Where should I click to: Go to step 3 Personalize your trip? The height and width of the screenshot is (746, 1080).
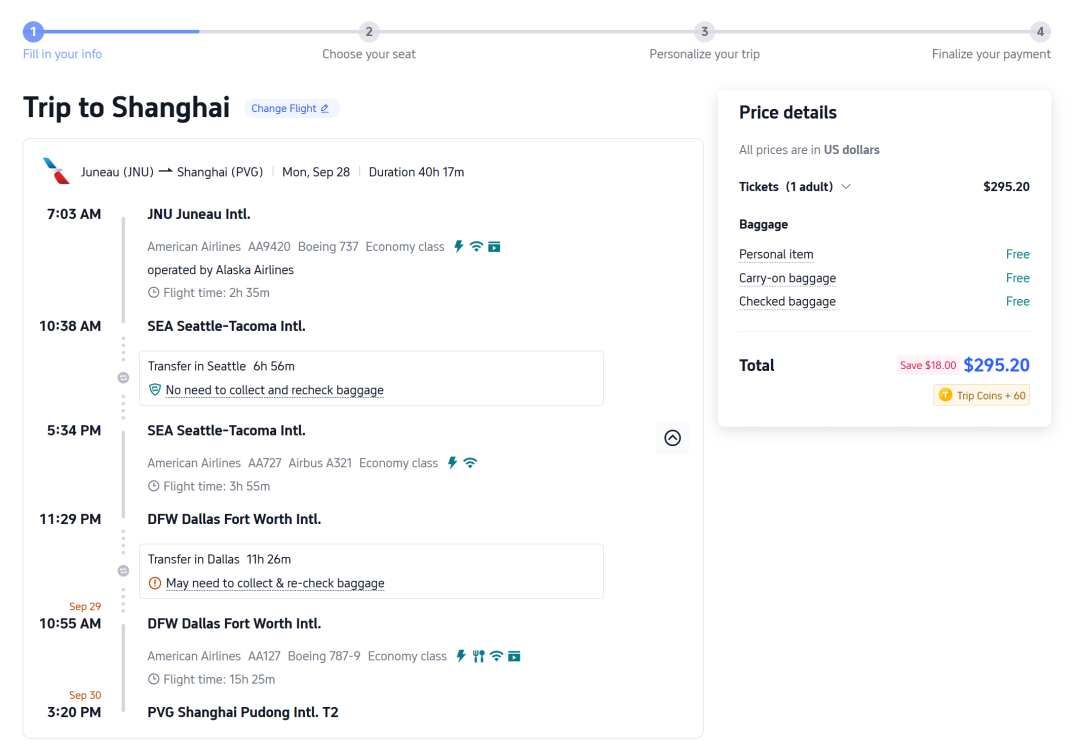coord(704,41)
